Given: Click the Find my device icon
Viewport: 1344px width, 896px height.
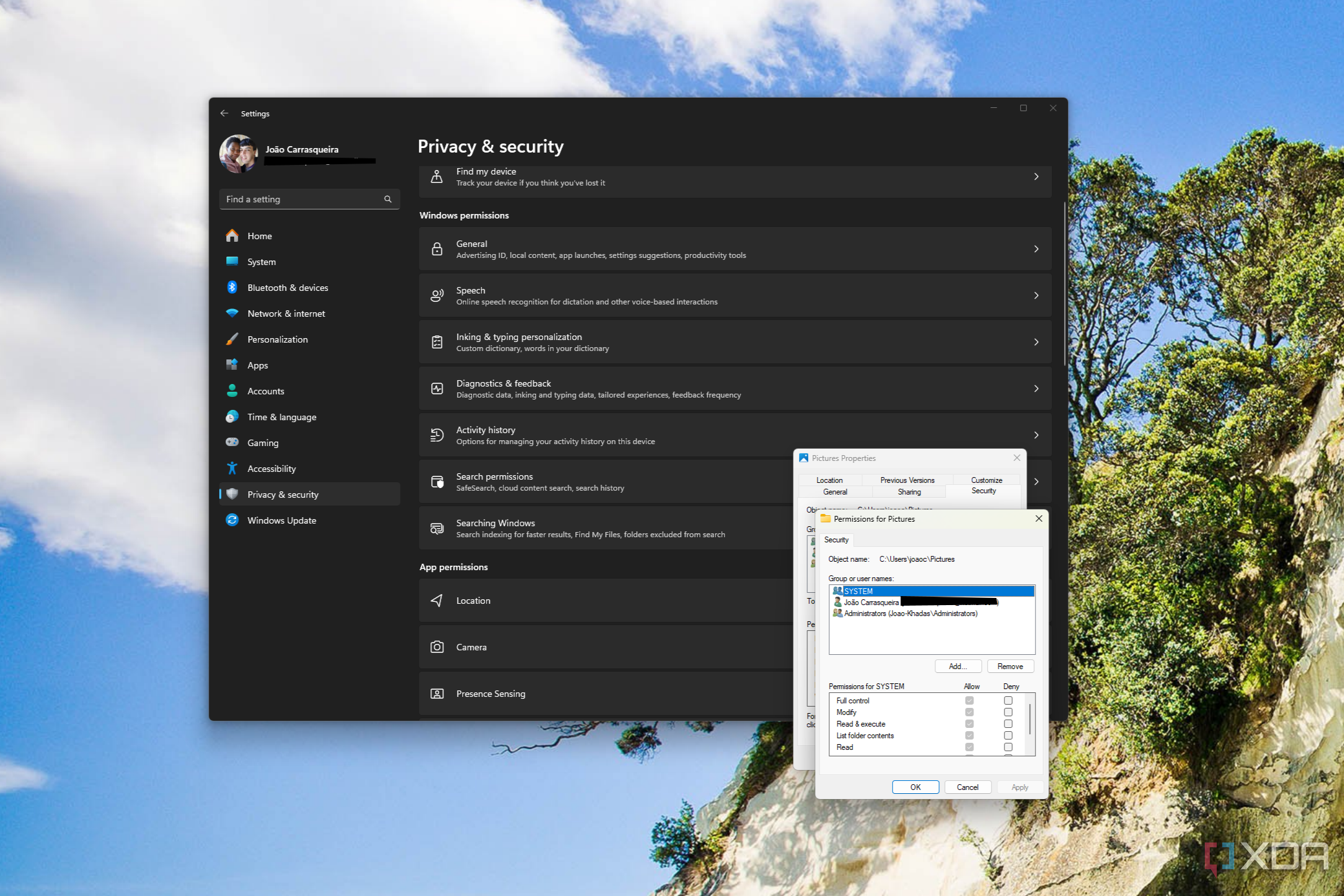Looking at the screenshot, I should [437, 176].
